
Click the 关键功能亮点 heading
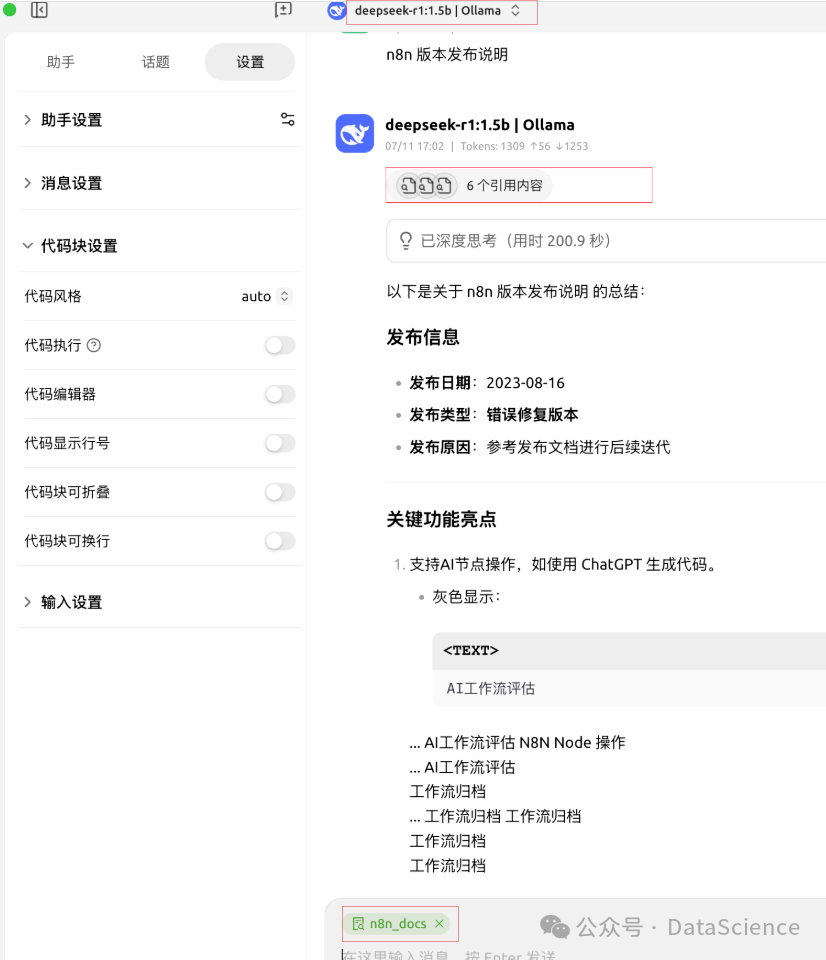pos(441,519)
